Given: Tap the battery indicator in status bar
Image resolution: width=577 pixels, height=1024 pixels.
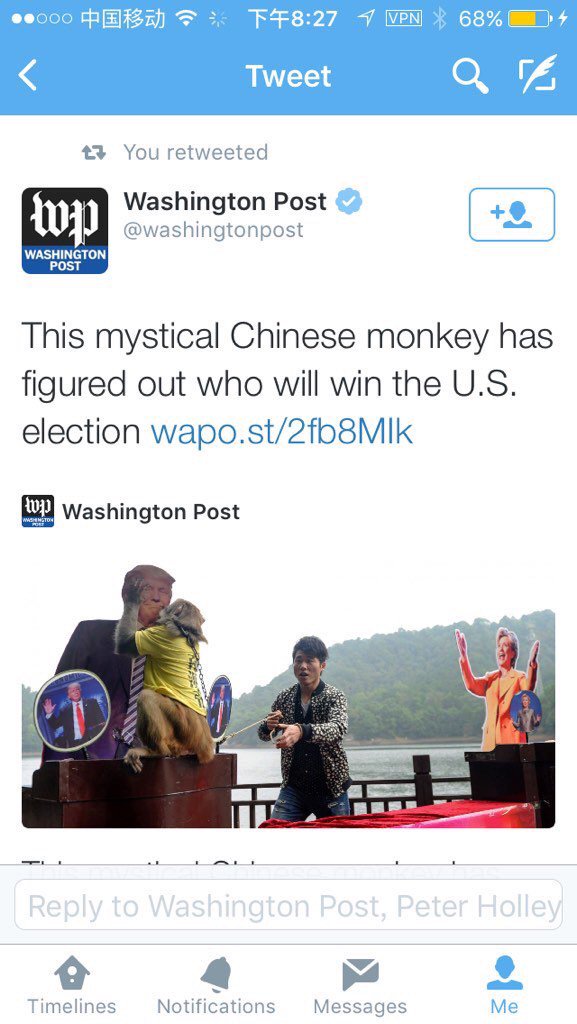Looking at the screenshot, I should pyautogui.click(x=527, y=18).
